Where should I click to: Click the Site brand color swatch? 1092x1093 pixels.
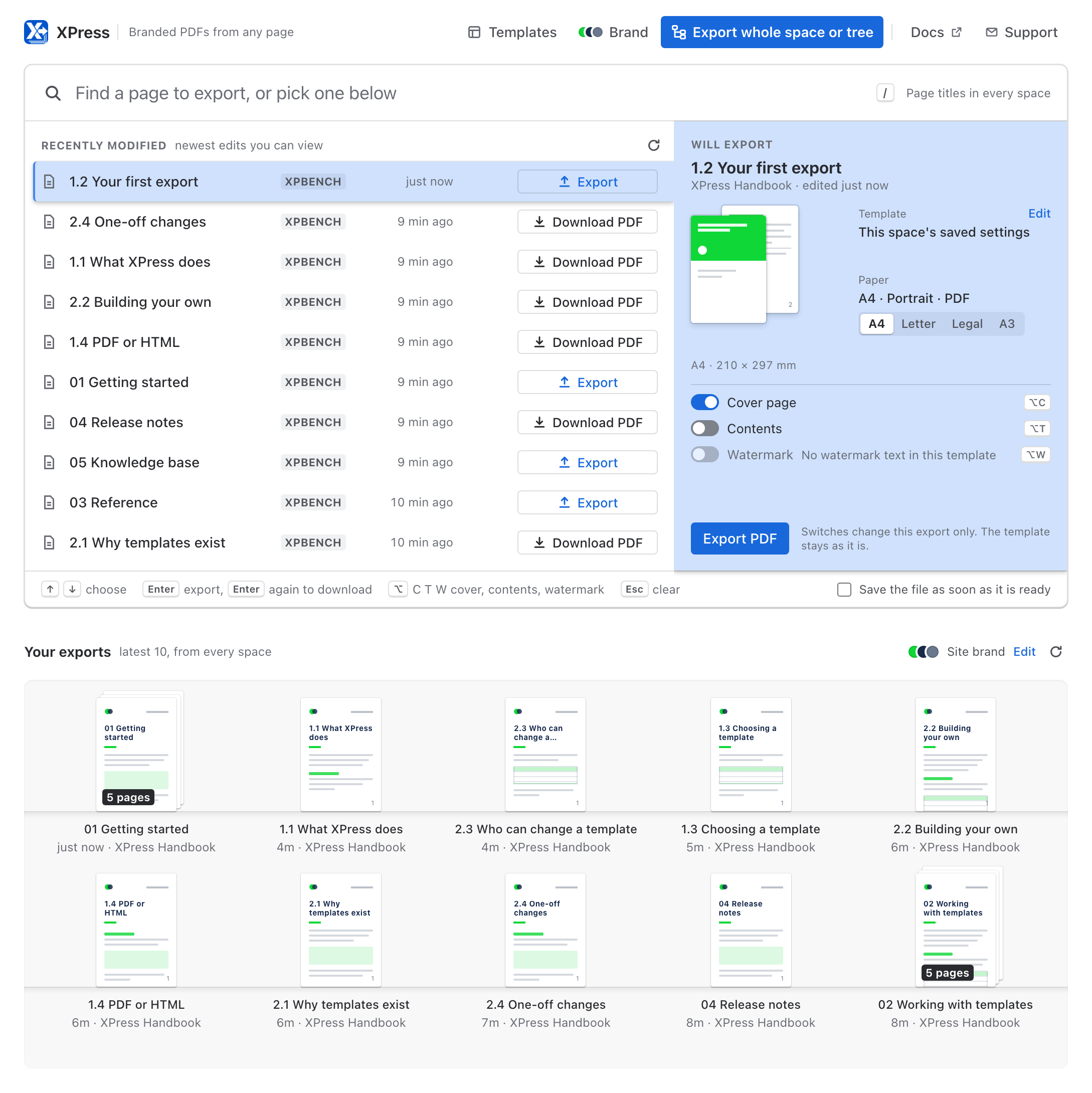[924, 652]
